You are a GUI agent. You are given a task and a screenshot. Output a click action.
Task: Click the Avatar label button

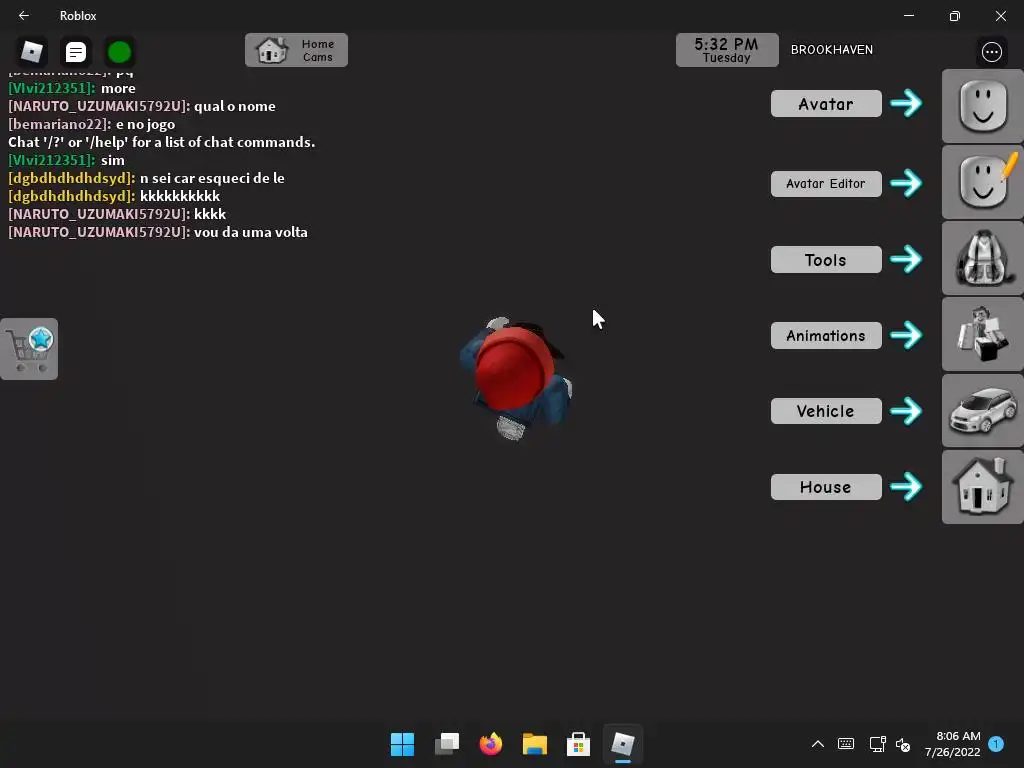click(x=826, y=104)
